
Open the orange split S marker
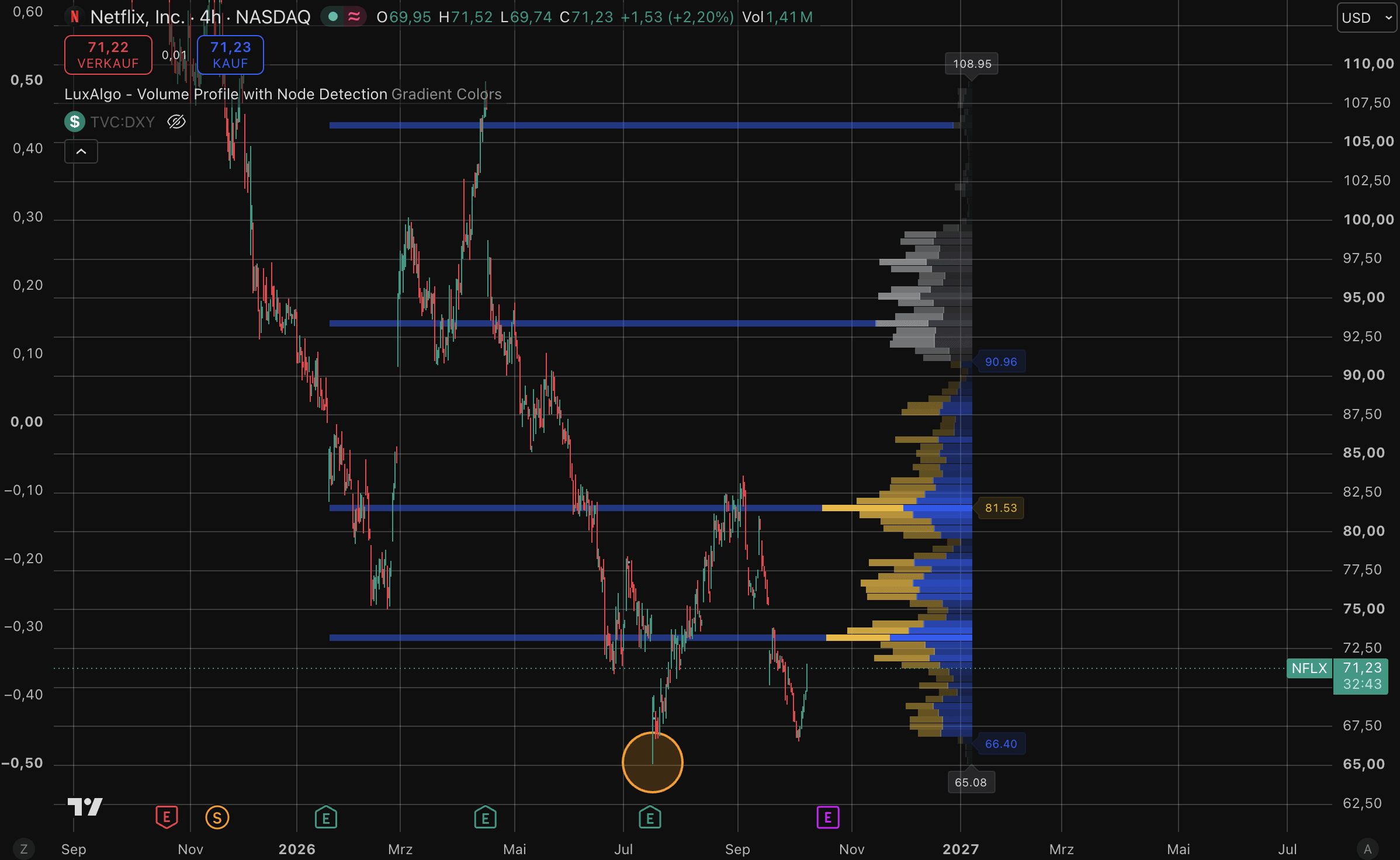click(x=217, y=817)
